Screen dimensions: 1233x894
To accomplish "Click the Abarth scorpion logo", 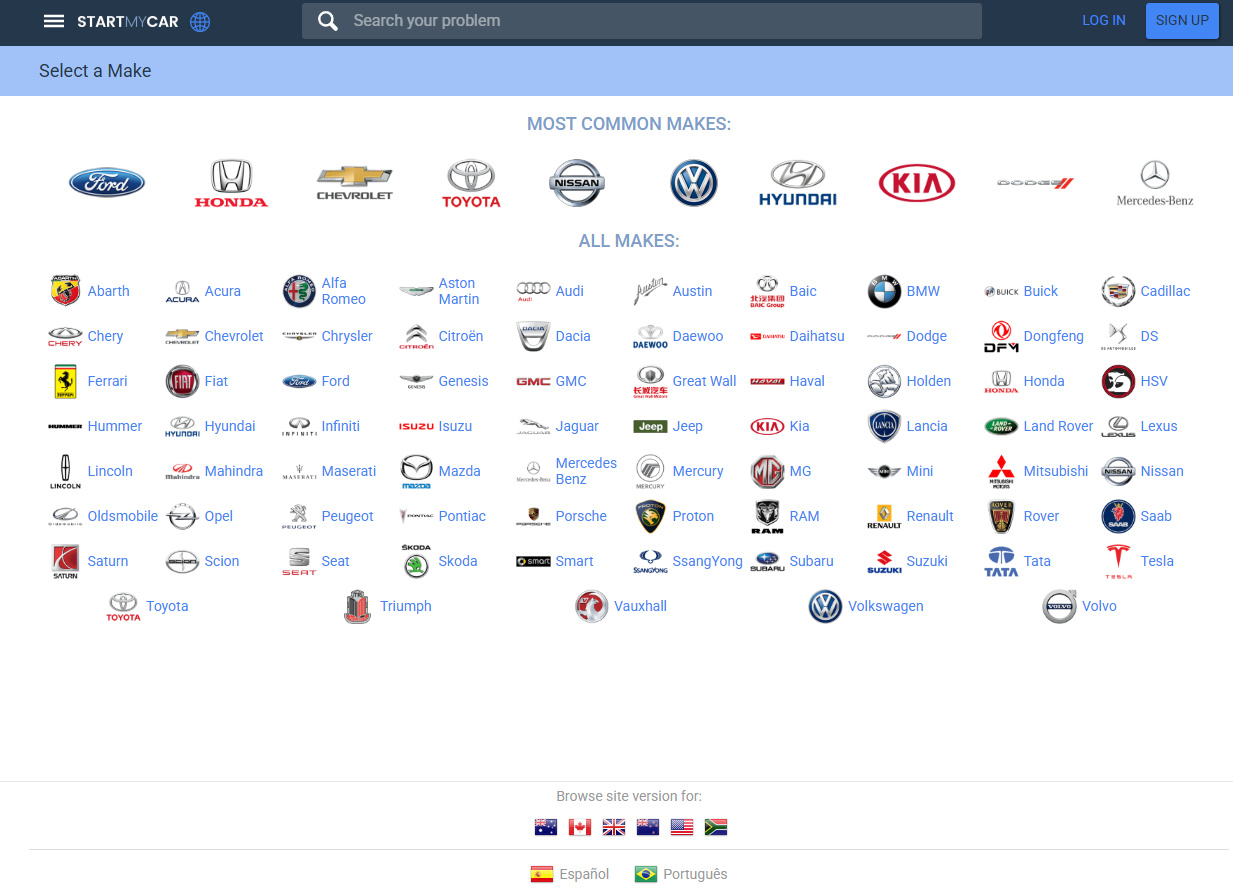I will pyautogui.click(x=65, y=291).
